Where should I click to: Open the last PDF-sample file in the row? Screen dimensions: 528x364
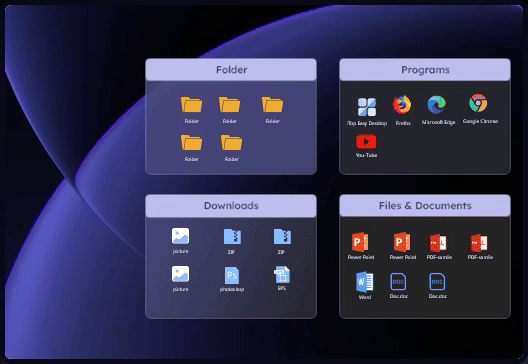point(479,243)
